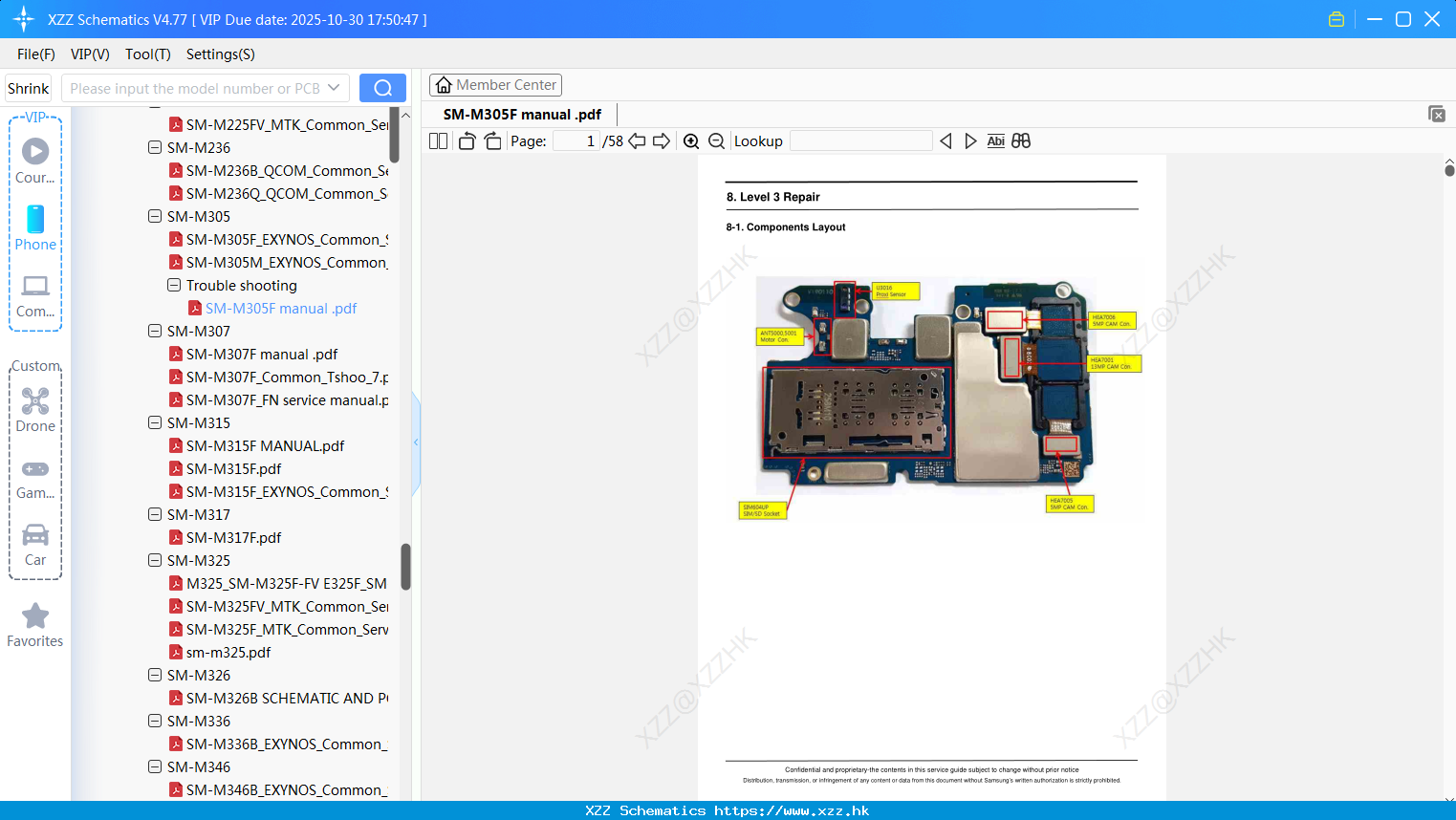Close all tabs icon at right
1456x820 pixels.
point(1437,114)
